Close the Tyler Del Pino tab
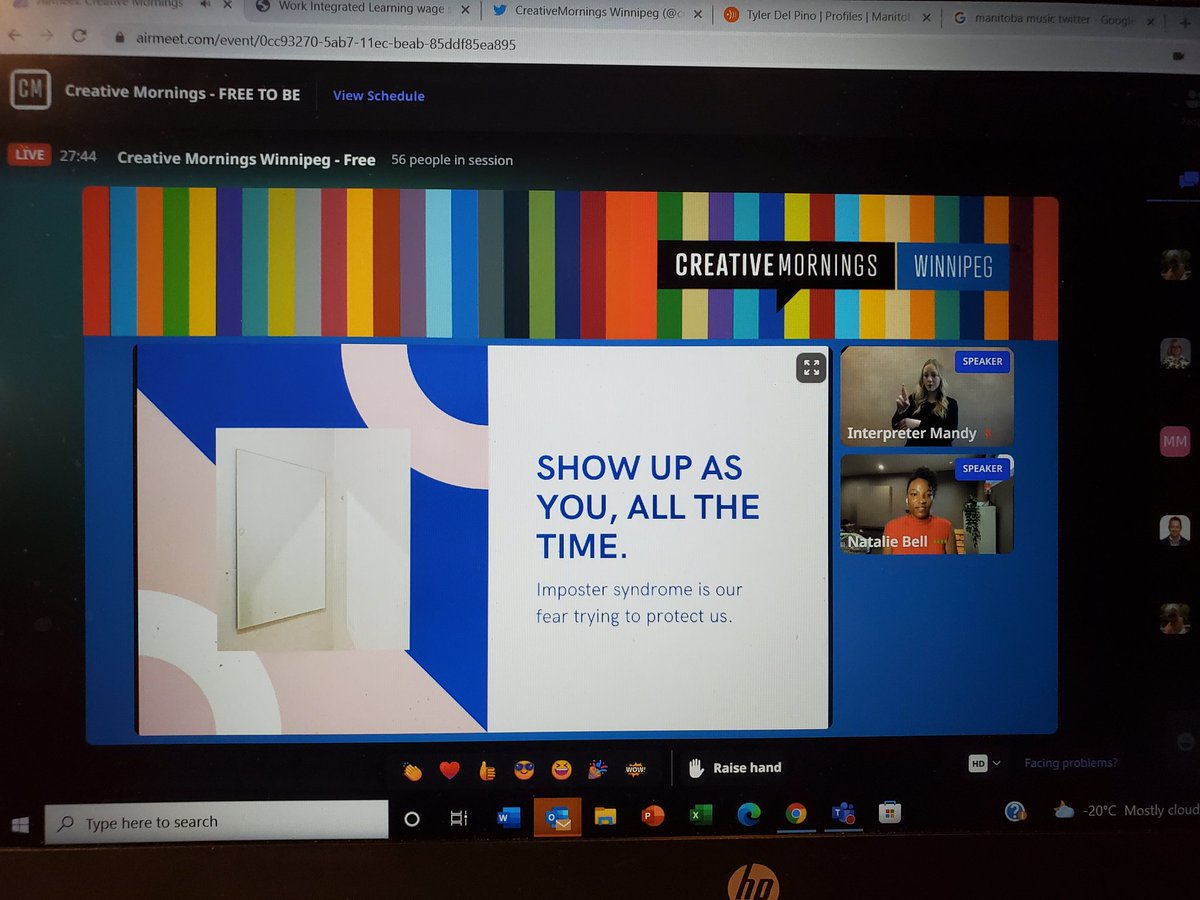The image size is (1200, 900). click(928, 18)
